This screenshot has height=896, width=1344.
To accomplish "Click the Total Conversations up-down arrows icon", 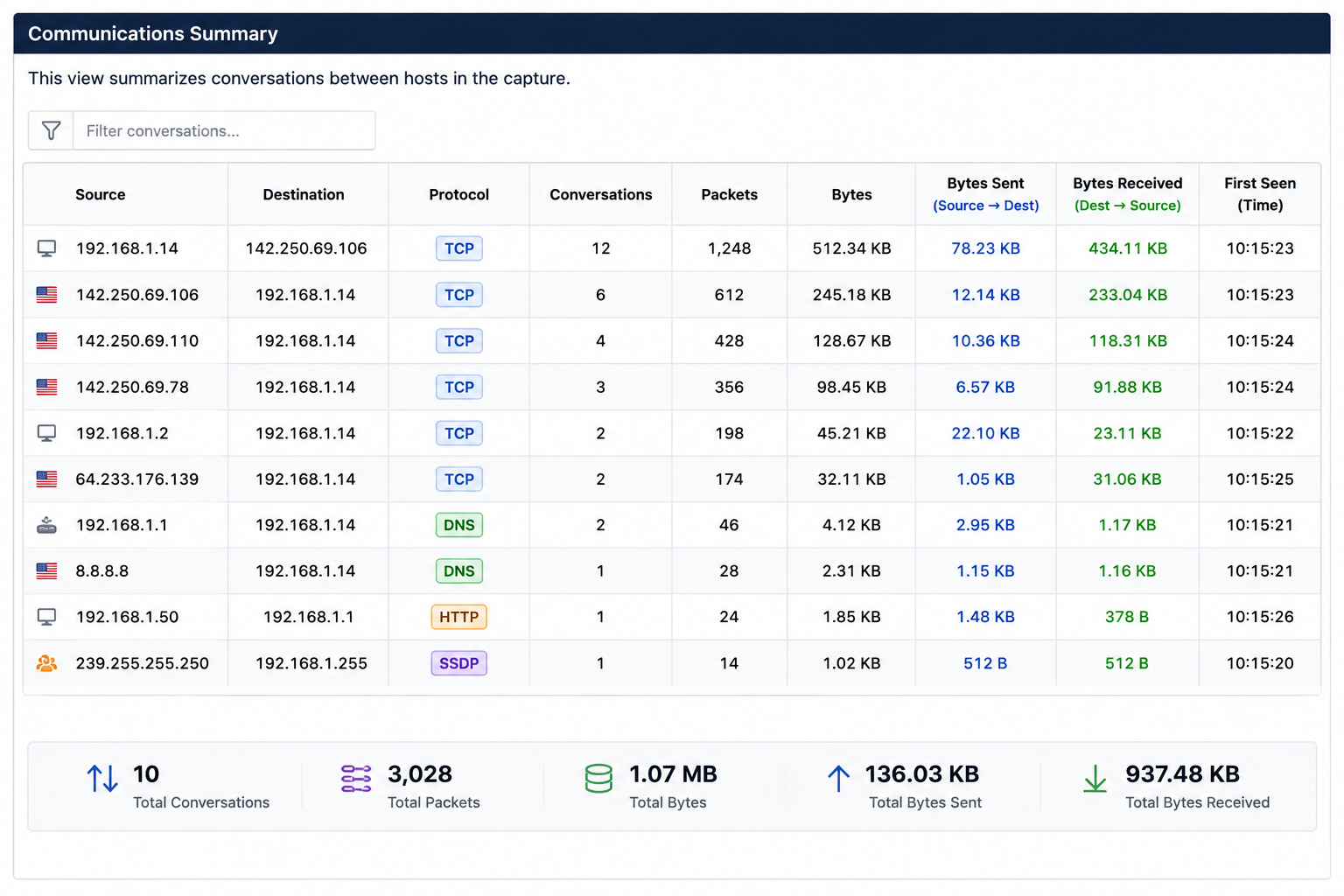I will 102,778.
